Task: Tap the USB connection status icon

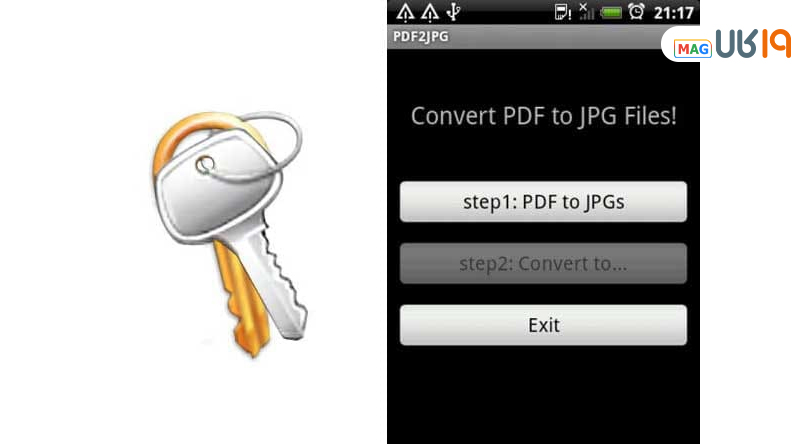Action: tap(453, 12)
